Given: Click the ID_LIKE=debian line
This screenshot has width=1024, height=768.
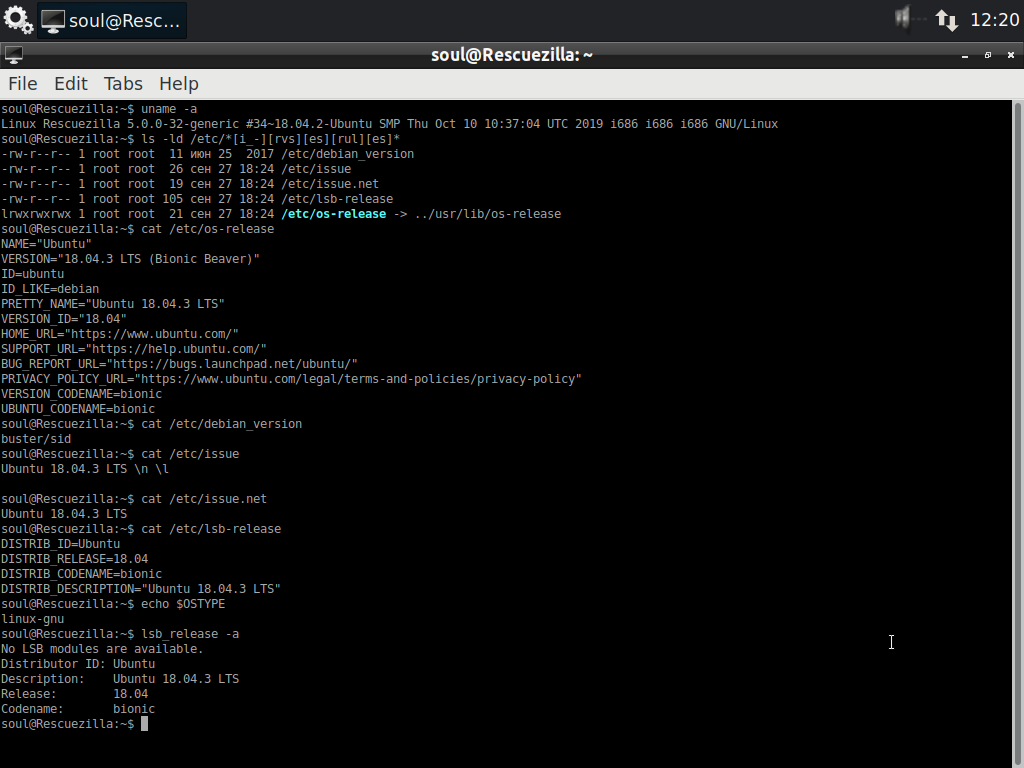Looking at the screenshot, I should [50, 289].
